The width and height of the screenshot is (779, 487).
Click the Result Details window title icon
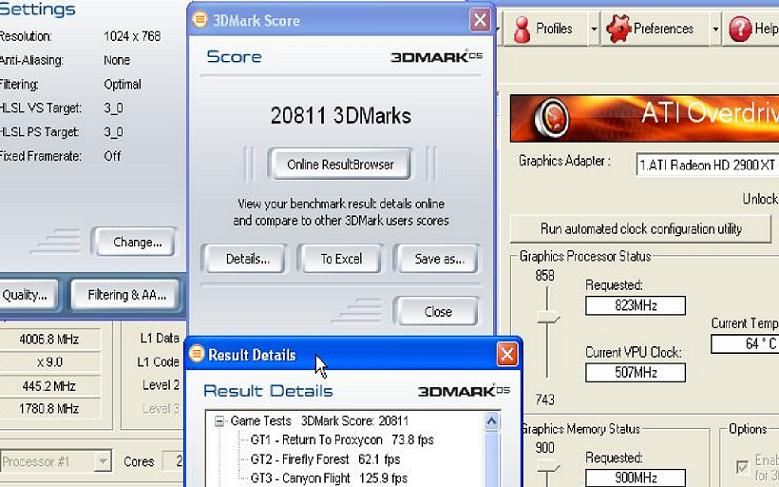click(197, 353)
